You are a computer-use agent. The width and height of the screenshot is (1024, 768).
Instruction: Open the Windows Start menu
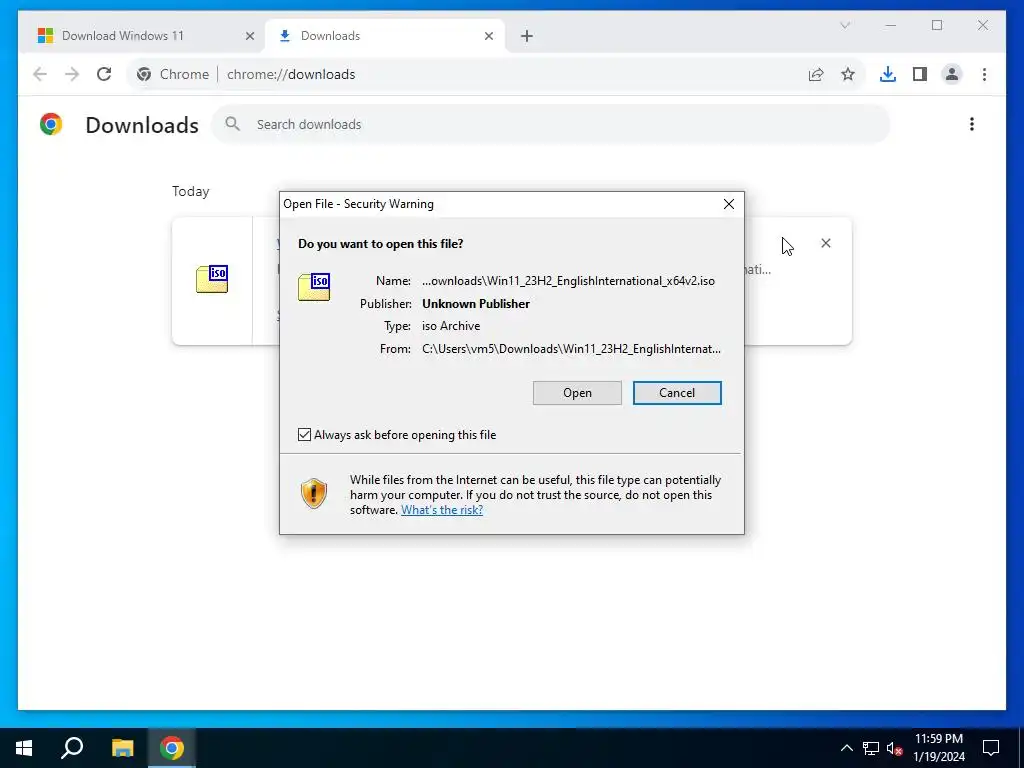coord(24,748)
